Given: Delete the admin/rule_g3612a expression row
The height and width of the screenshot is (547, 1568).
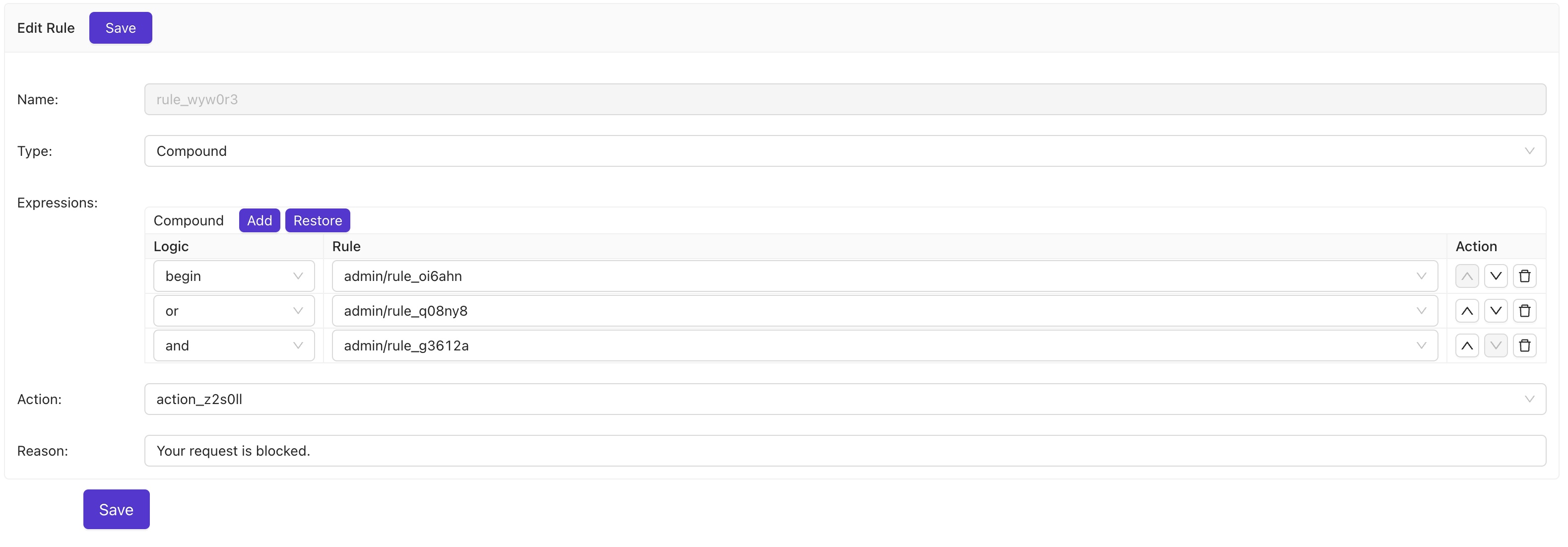Looking at the screenshot, I should click(1524, 345).
